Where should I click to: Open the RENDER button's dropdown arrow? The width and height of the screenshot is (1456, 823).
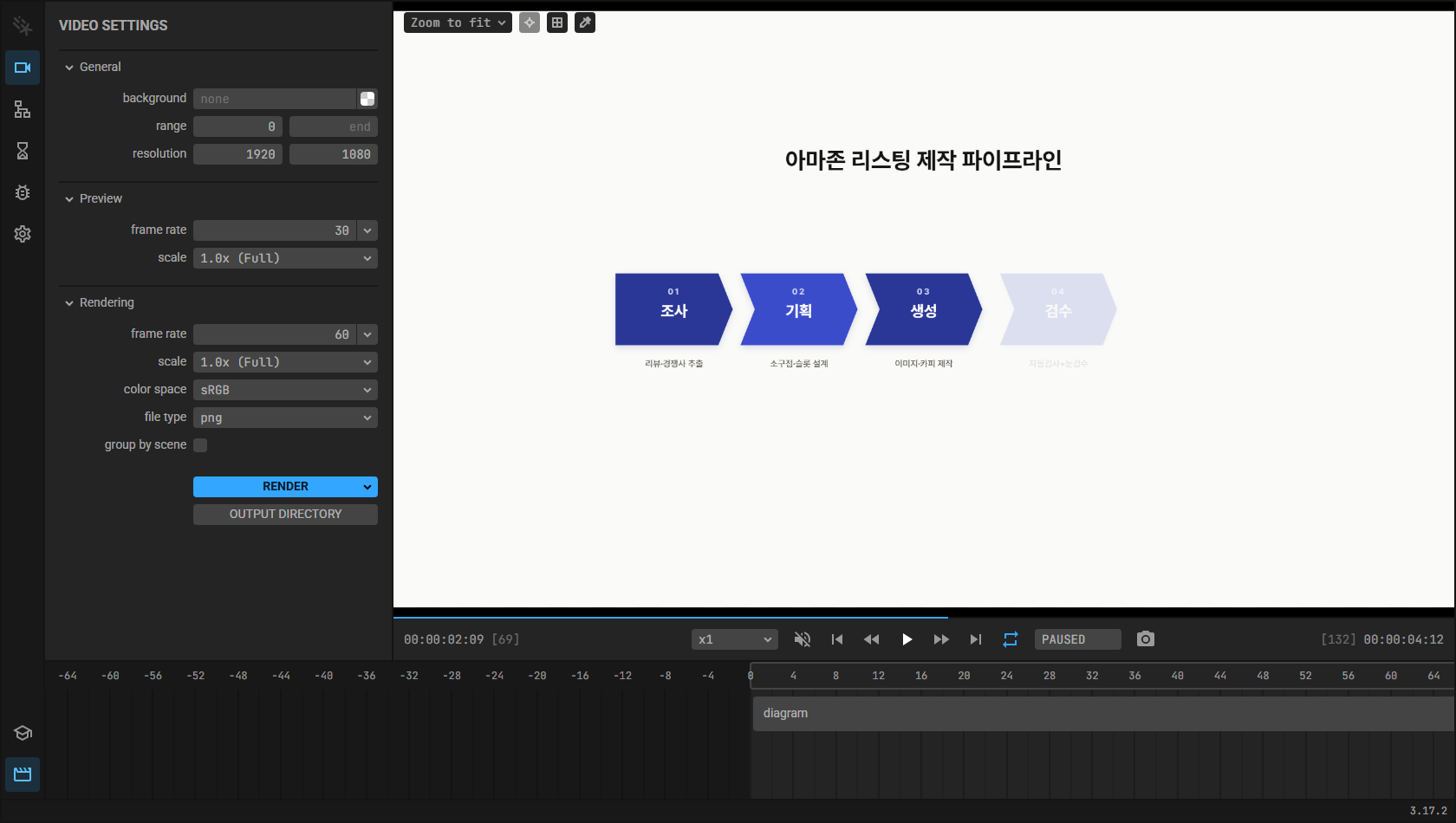(x=367, y=487)
